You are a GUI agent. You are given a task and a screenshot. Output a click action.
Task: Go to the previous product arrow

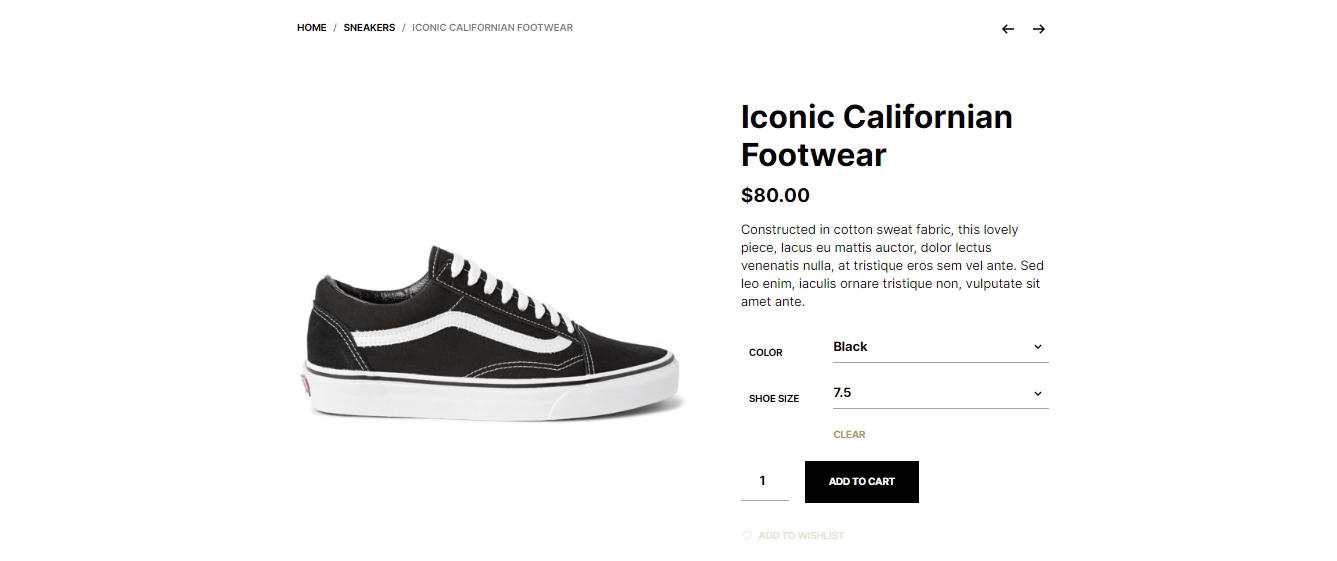click(x=1008, y=29)
